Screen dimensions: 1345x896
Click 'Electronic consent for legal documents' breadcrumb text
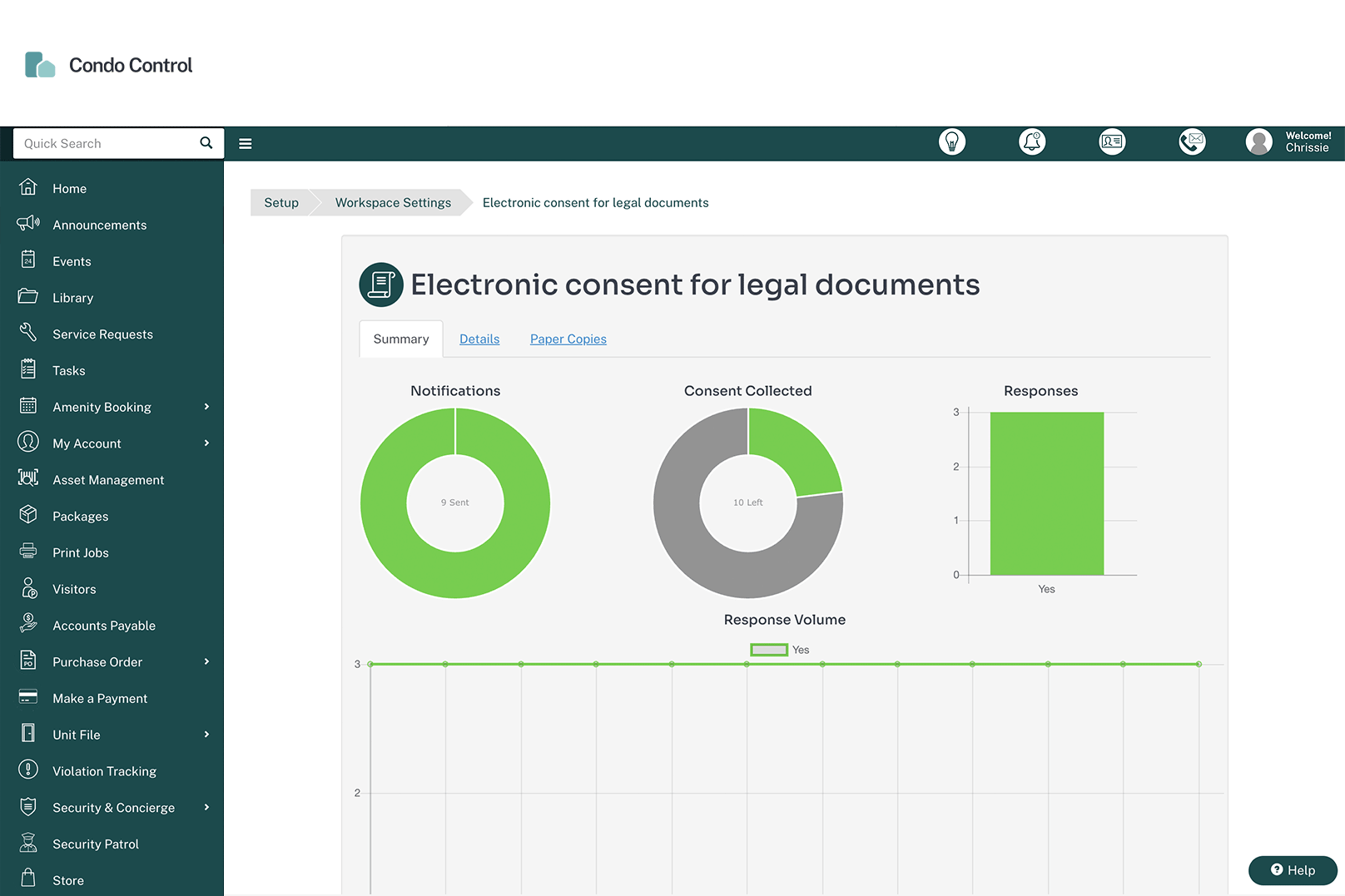click(x=596, y=203)
